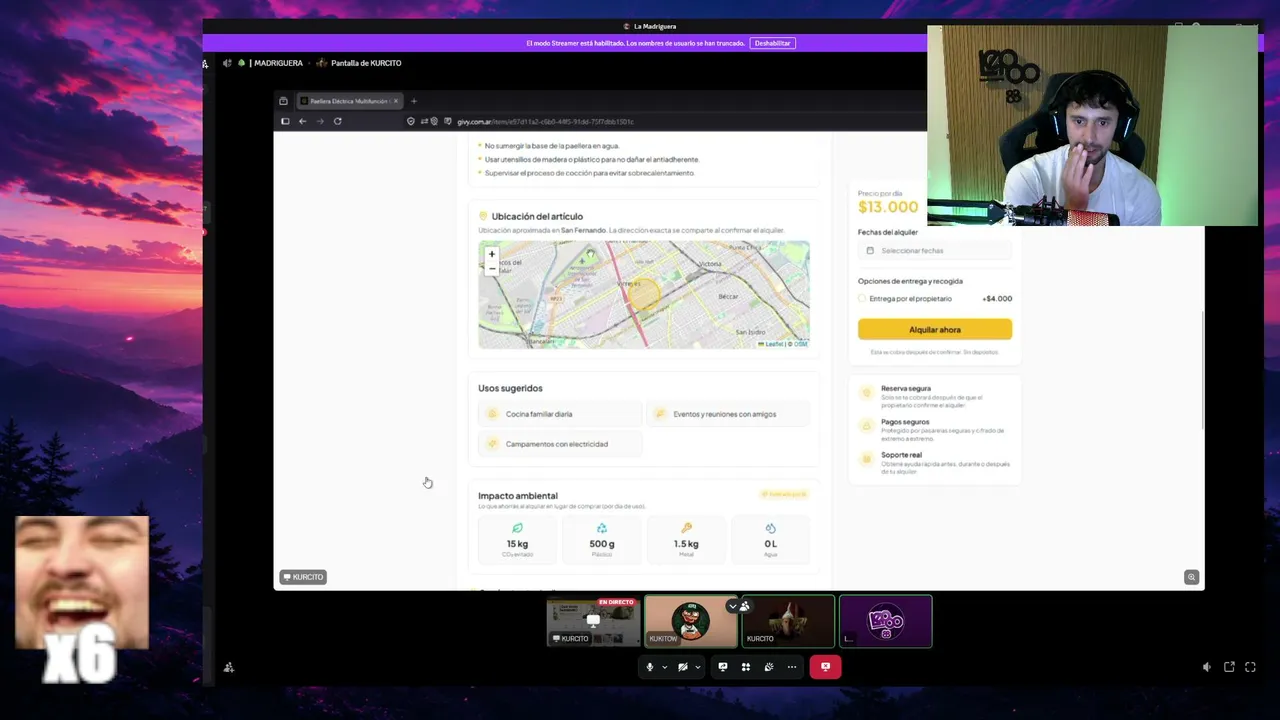Go forward in the browser
The image size is (1280, 720).
pos(320,121)
